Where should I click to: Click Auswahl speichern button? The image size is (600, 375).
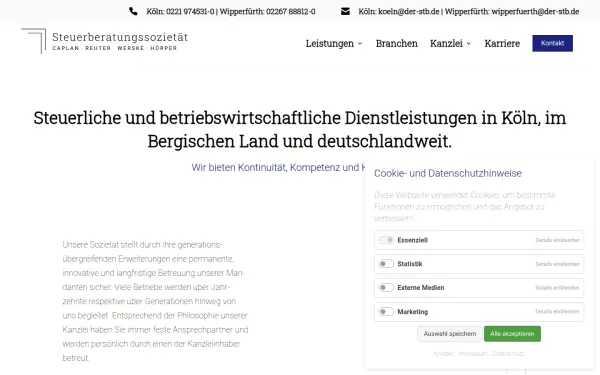click(x=450, y=334)
